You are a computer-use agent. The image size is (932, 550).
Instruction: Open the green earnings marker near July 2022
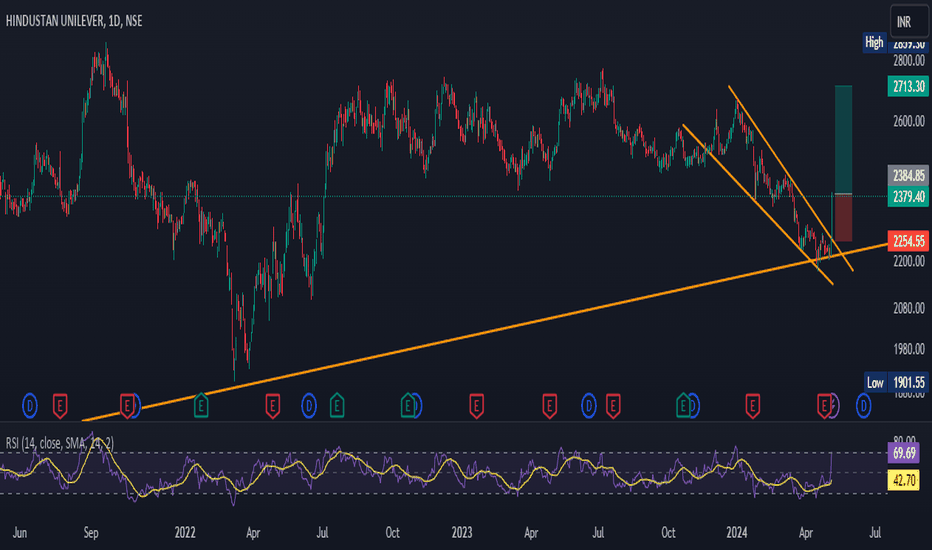coord(337,406)
